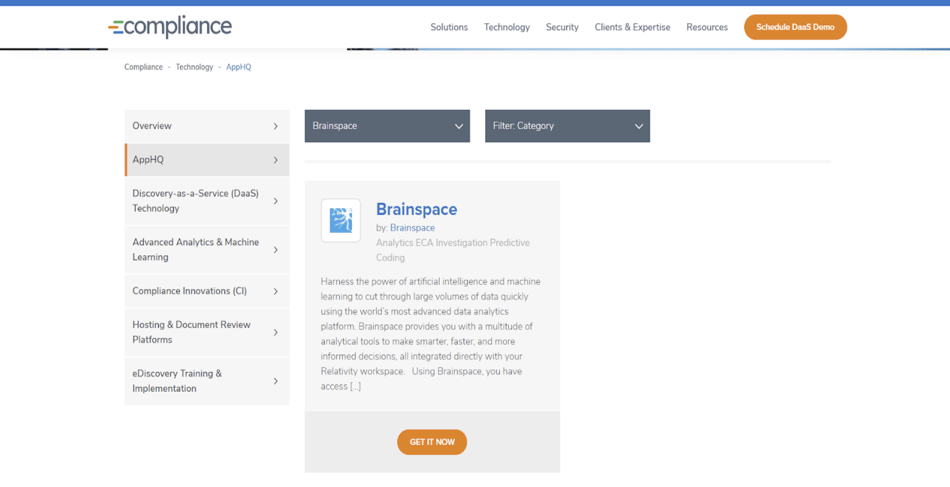Click chevron beside Advanced Analytics & Machine Learning
The width and height of the screenshot is (950, 487).
click(x=276, y=250)
